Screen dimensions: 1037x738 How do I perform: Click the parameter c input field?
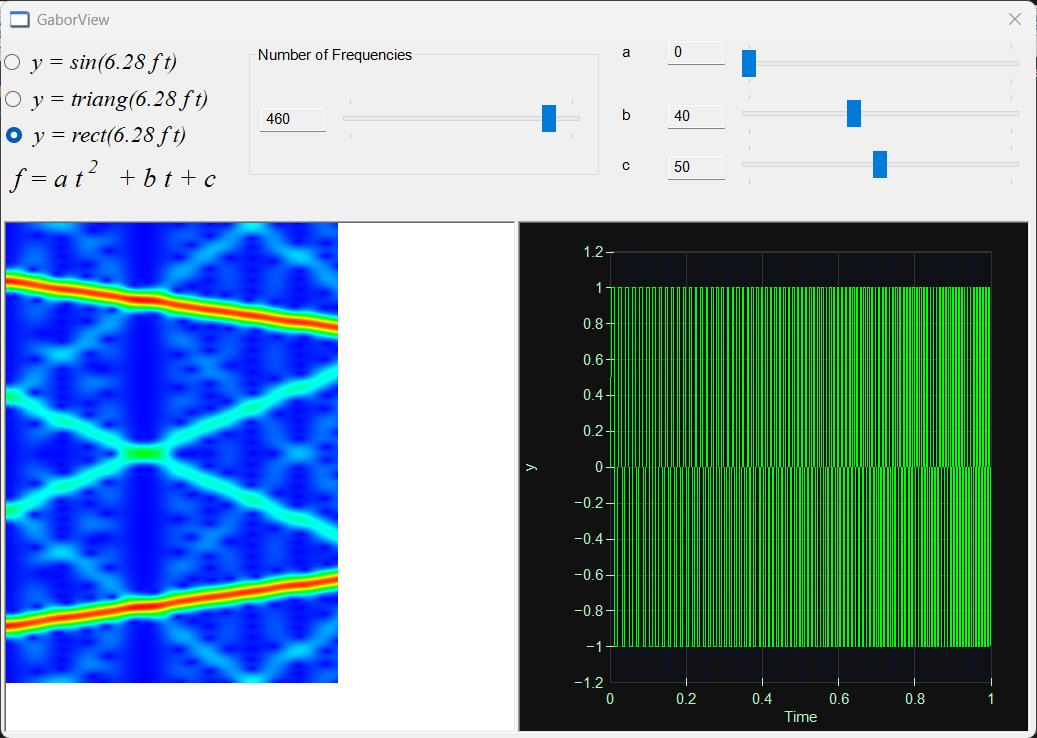tap(696, 167)
